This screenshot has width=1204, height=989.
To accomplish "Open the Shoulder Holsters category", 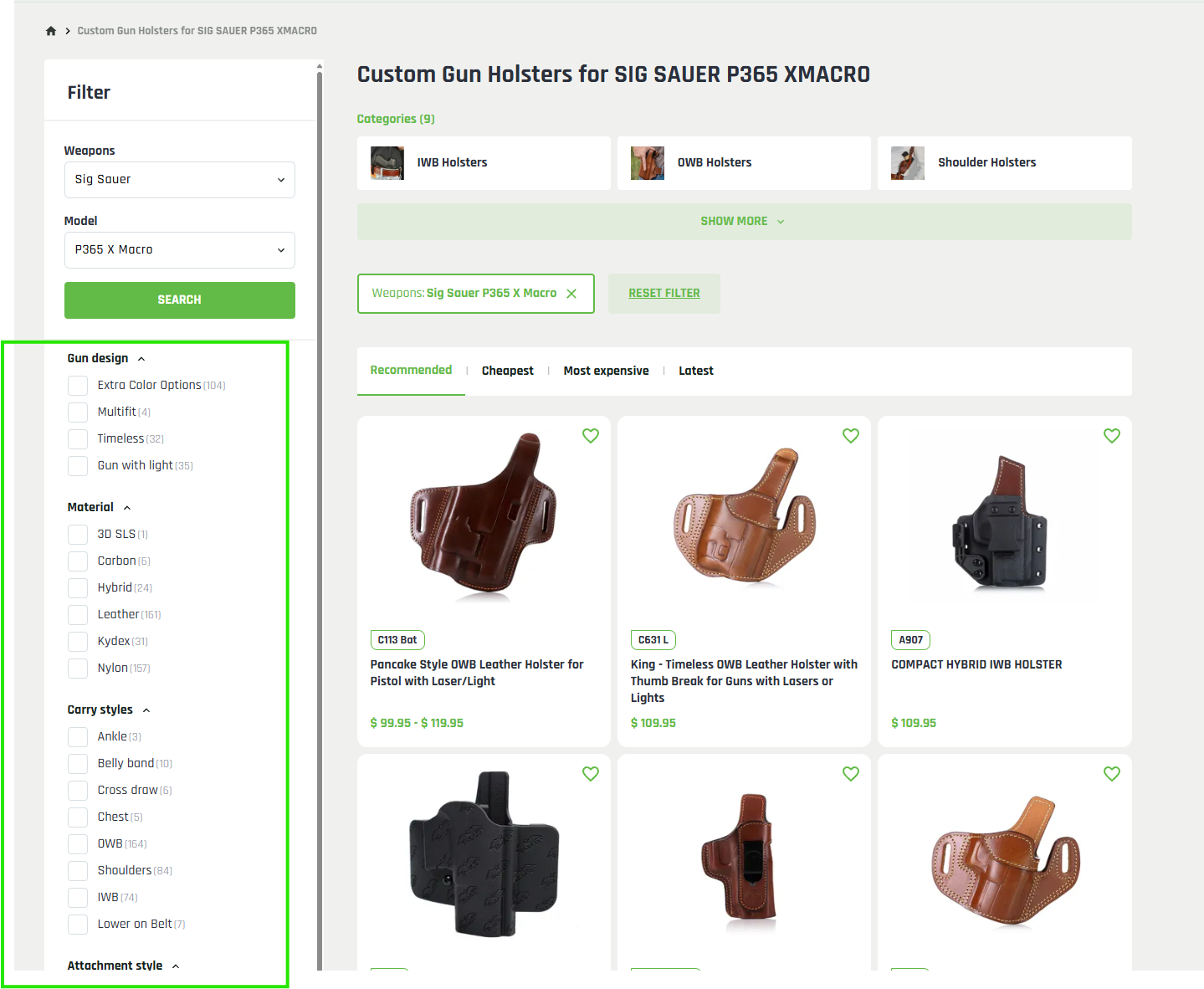I will tap(1005, 163).
